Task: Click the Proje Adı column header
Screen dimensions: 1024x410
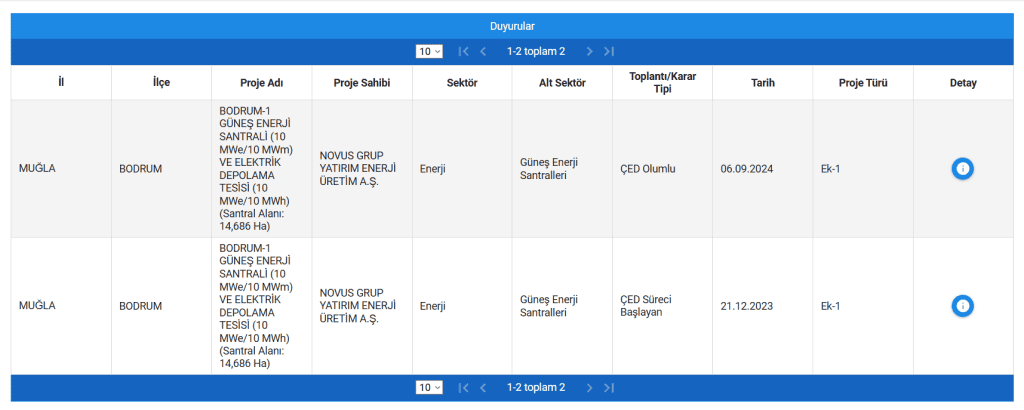Action: click(x=261, y=83)
